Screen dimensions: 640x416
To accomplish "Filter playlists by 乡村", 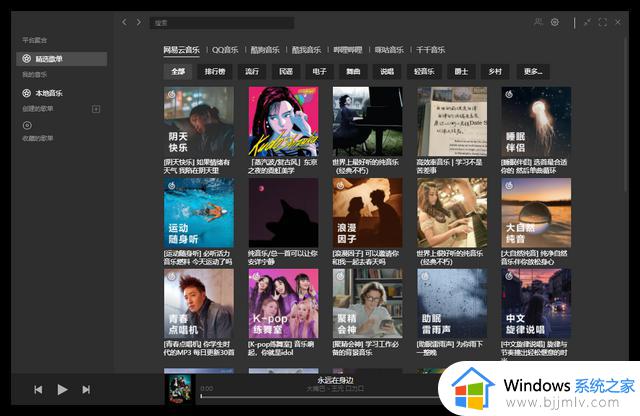I will coord(495,71).
